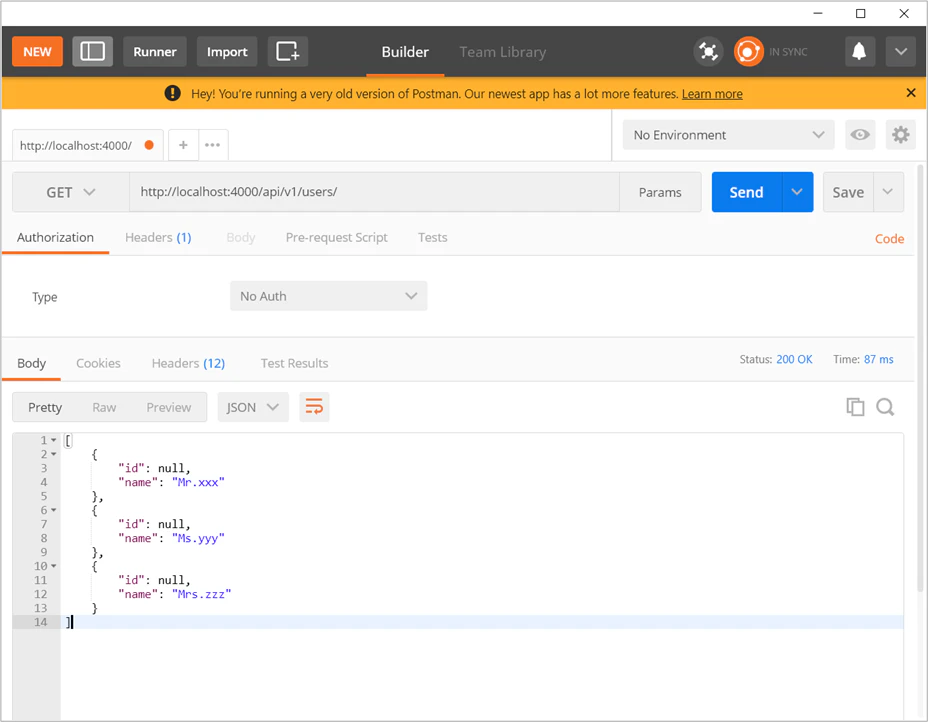Open the response Headers (12) tab

pyautogui.click(x=188, y=363)
